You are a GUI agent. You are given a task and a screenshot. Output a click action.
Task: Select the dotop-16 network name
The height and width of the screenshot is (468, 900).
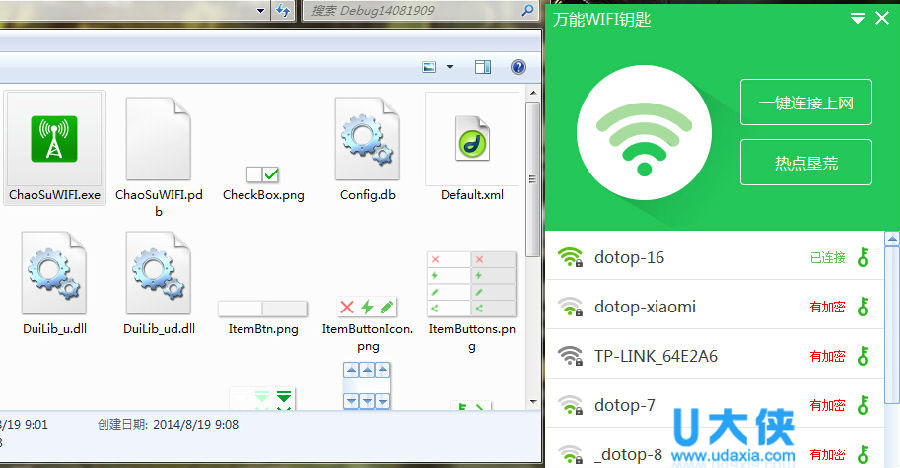point(629,257)
